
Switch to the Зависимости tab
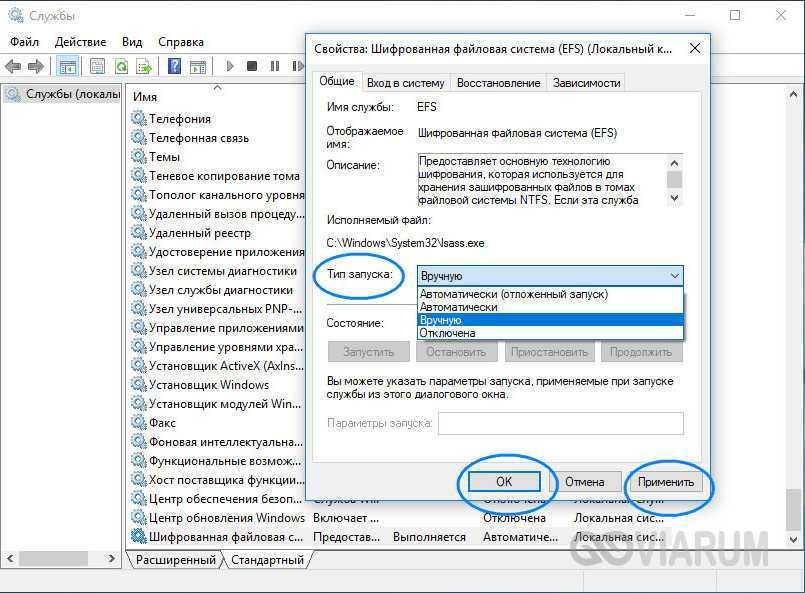tap(586, 83)
